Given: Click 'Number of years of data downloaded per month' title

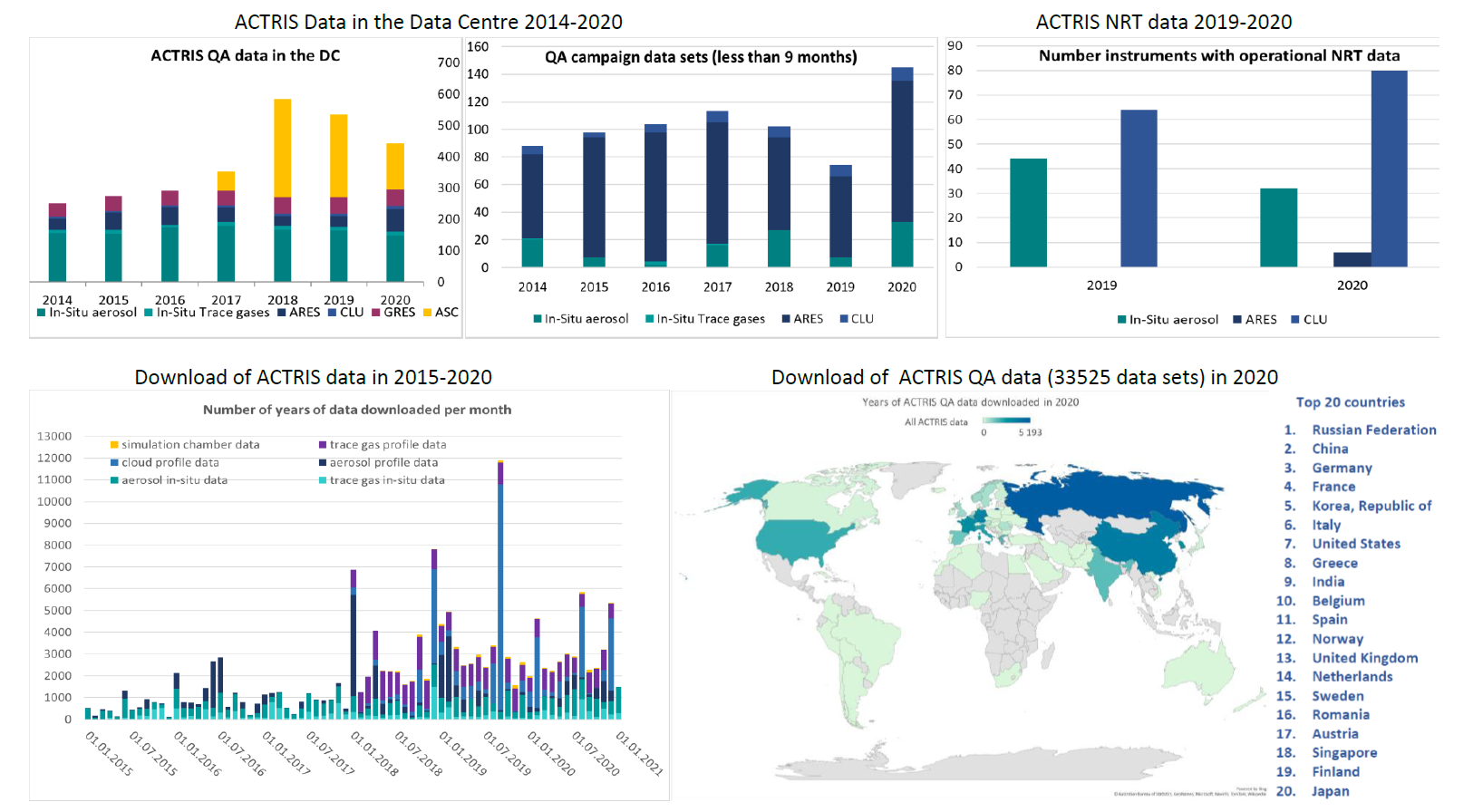Looking at the screenshot, I should [357, 410].
